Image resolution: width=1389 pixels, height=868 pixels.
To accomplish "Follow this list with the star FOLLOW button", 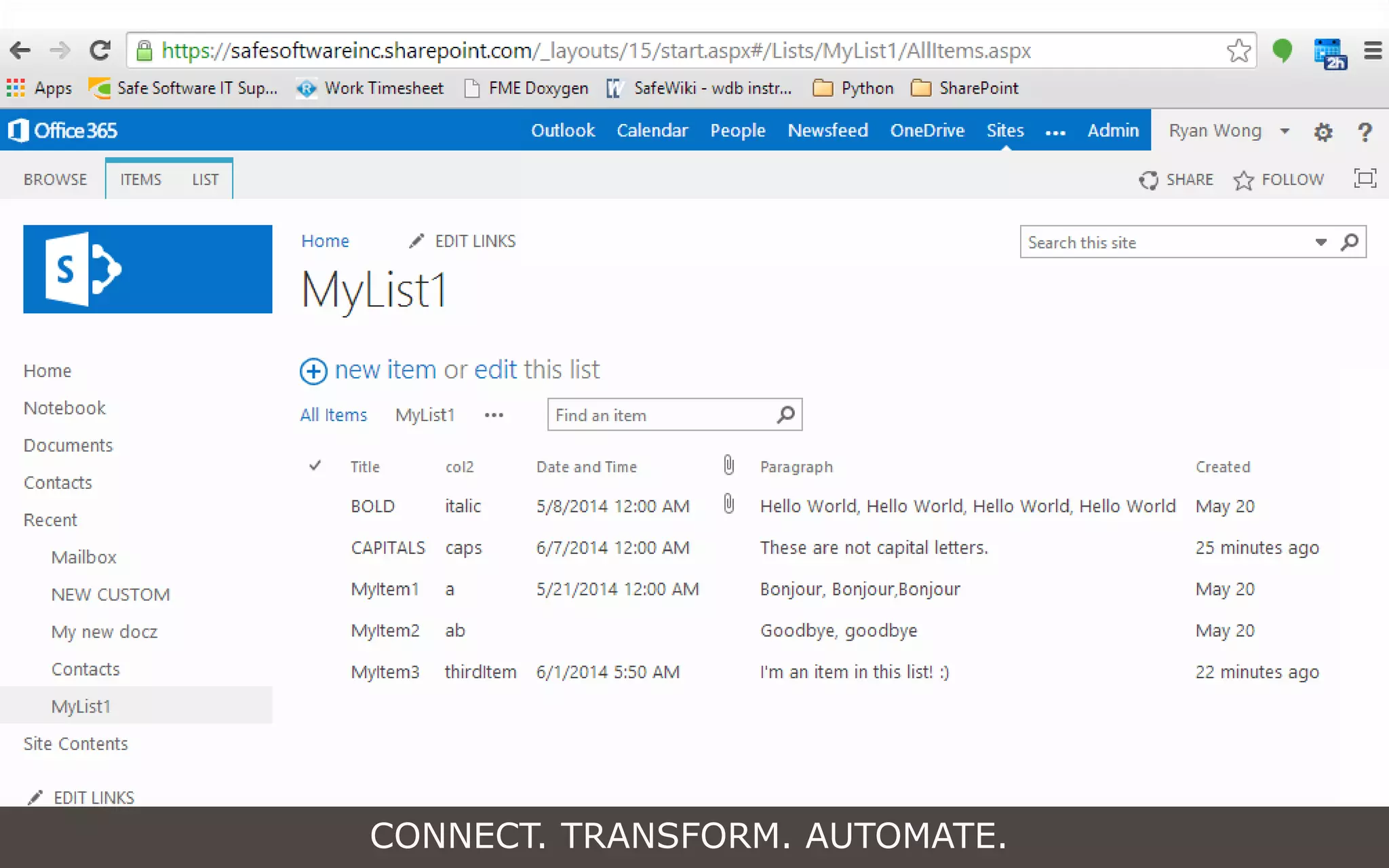I will (x=1278, y=180).
